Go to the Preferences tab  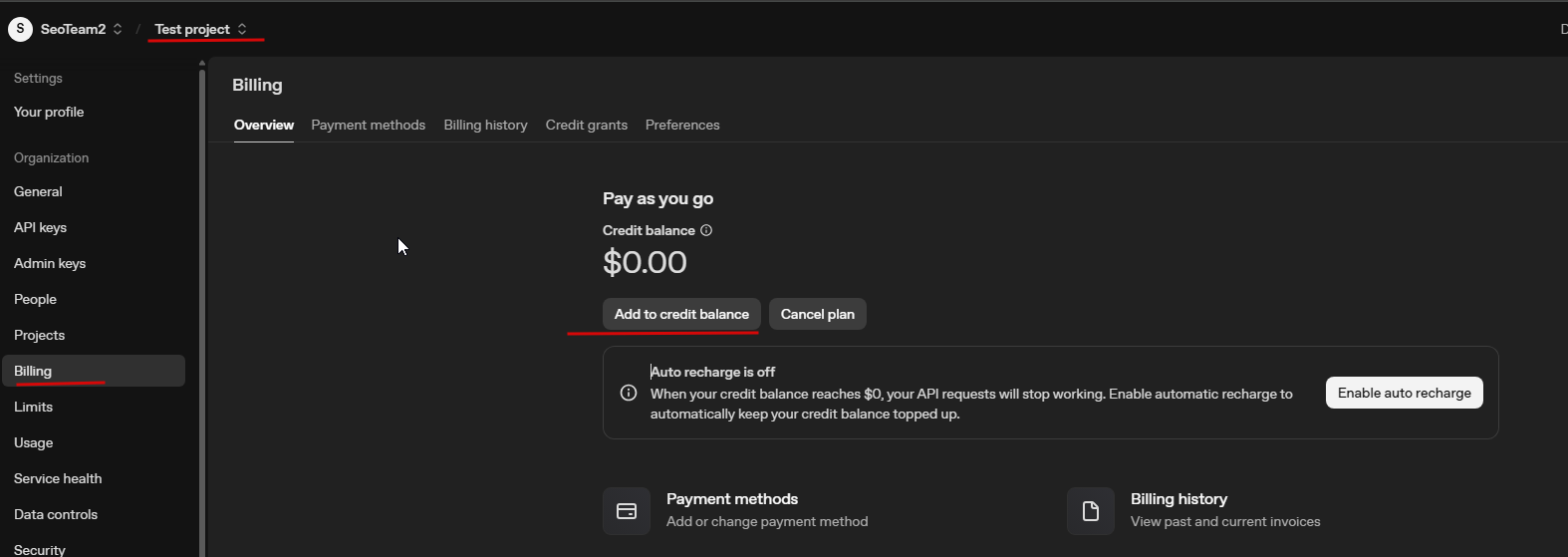point(682,125)
